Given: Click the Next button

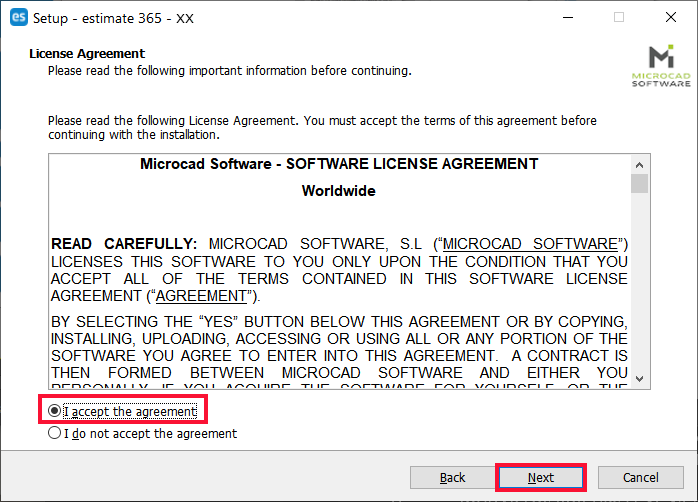Looking at the screenshot, I should tap(540, 478).
